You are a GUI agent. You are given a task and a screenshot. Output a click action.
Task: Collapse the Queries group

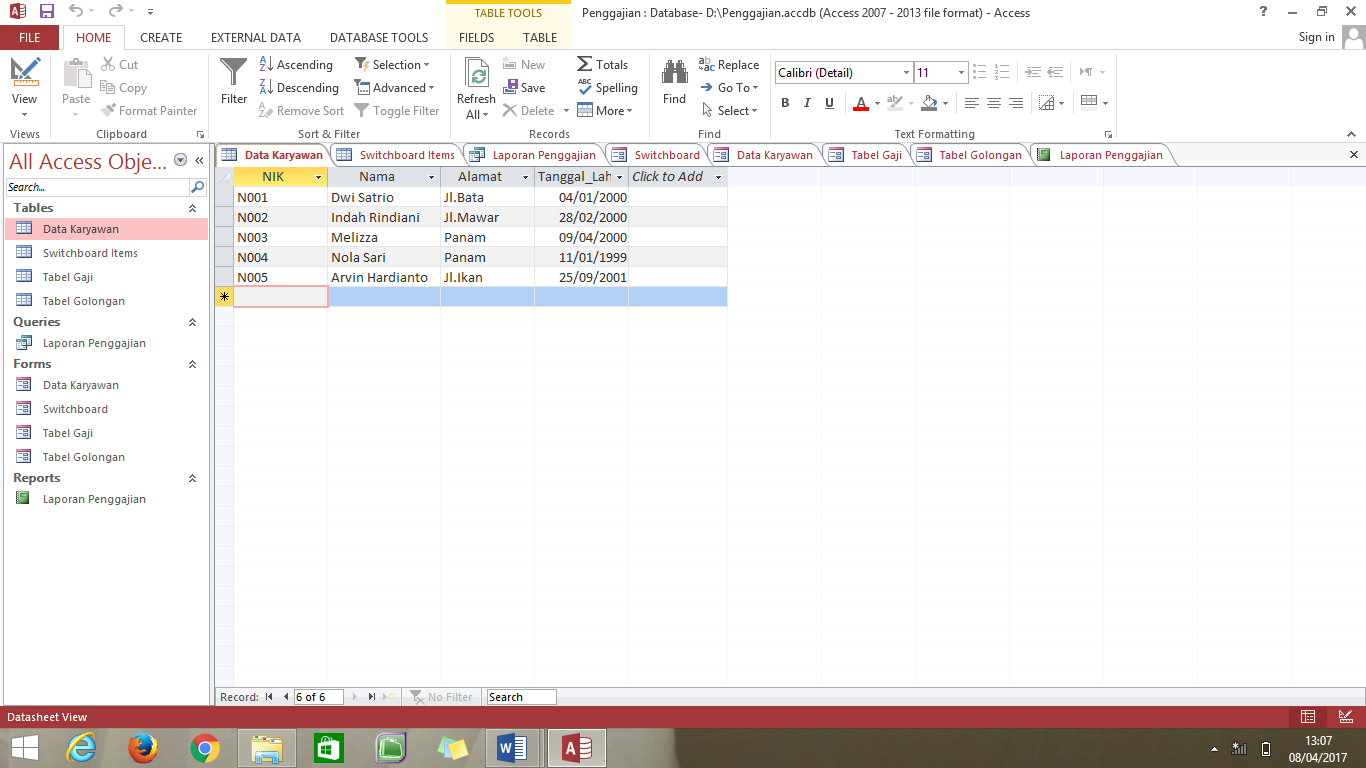[x=192, y=322]
